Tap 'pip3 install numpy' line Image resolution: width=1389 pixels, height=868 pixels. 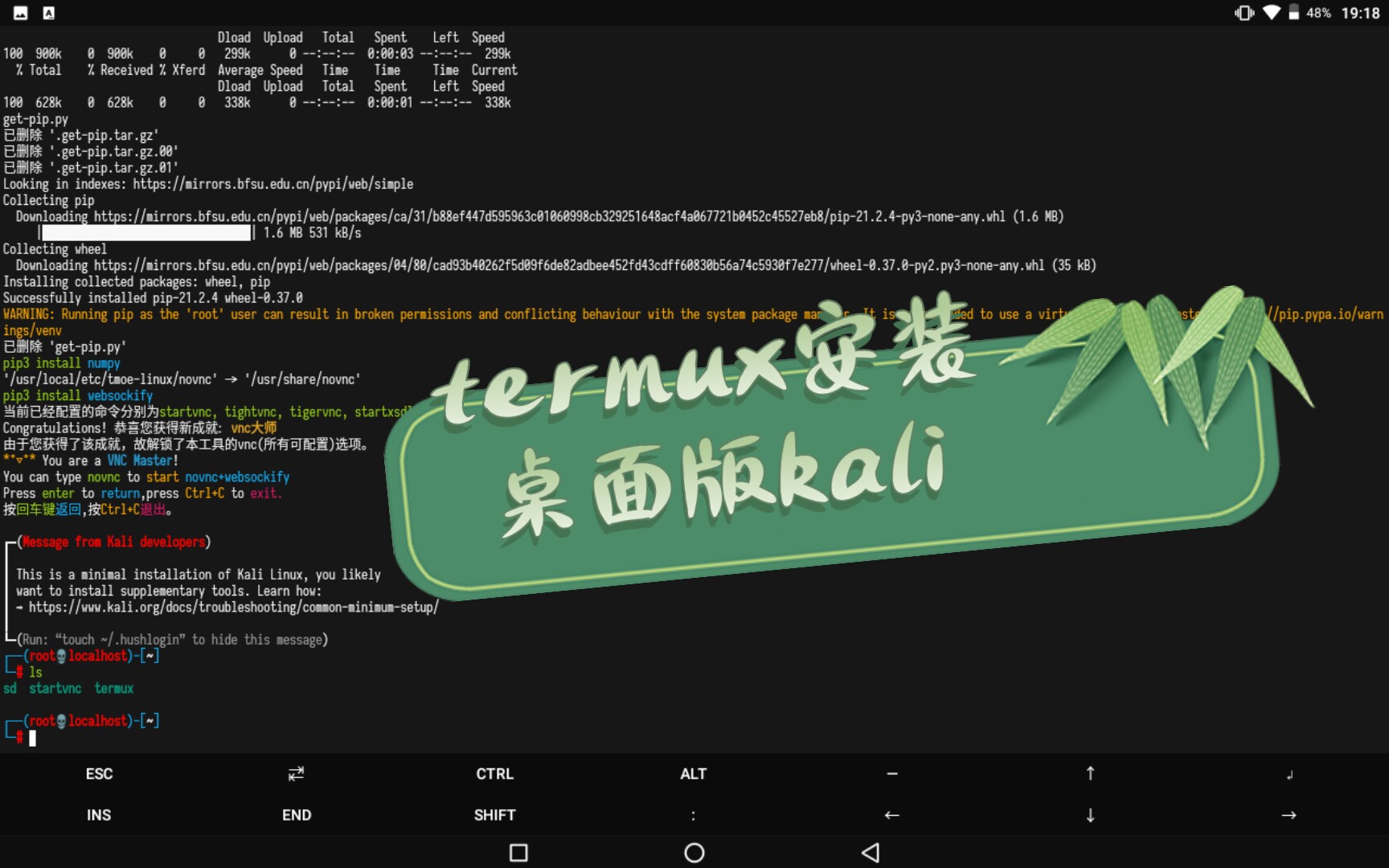pyautogui.click(x=61, y=363)
